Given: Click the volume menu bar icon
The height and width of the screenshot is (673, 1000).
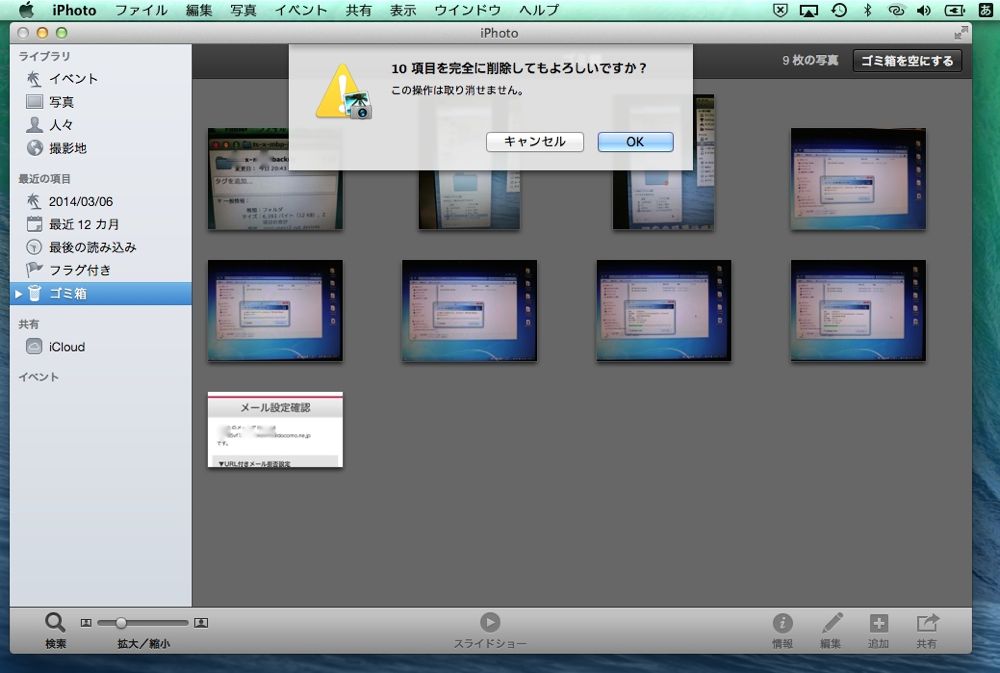Looking at the screenshot, I should (x=923, y=10).
